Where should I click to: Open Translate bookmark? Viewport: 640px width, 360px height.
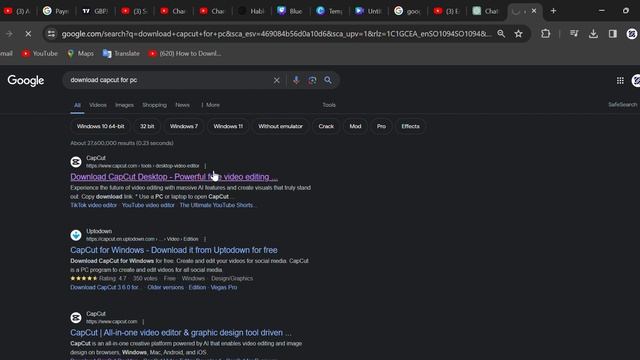(x=121, y=53)
